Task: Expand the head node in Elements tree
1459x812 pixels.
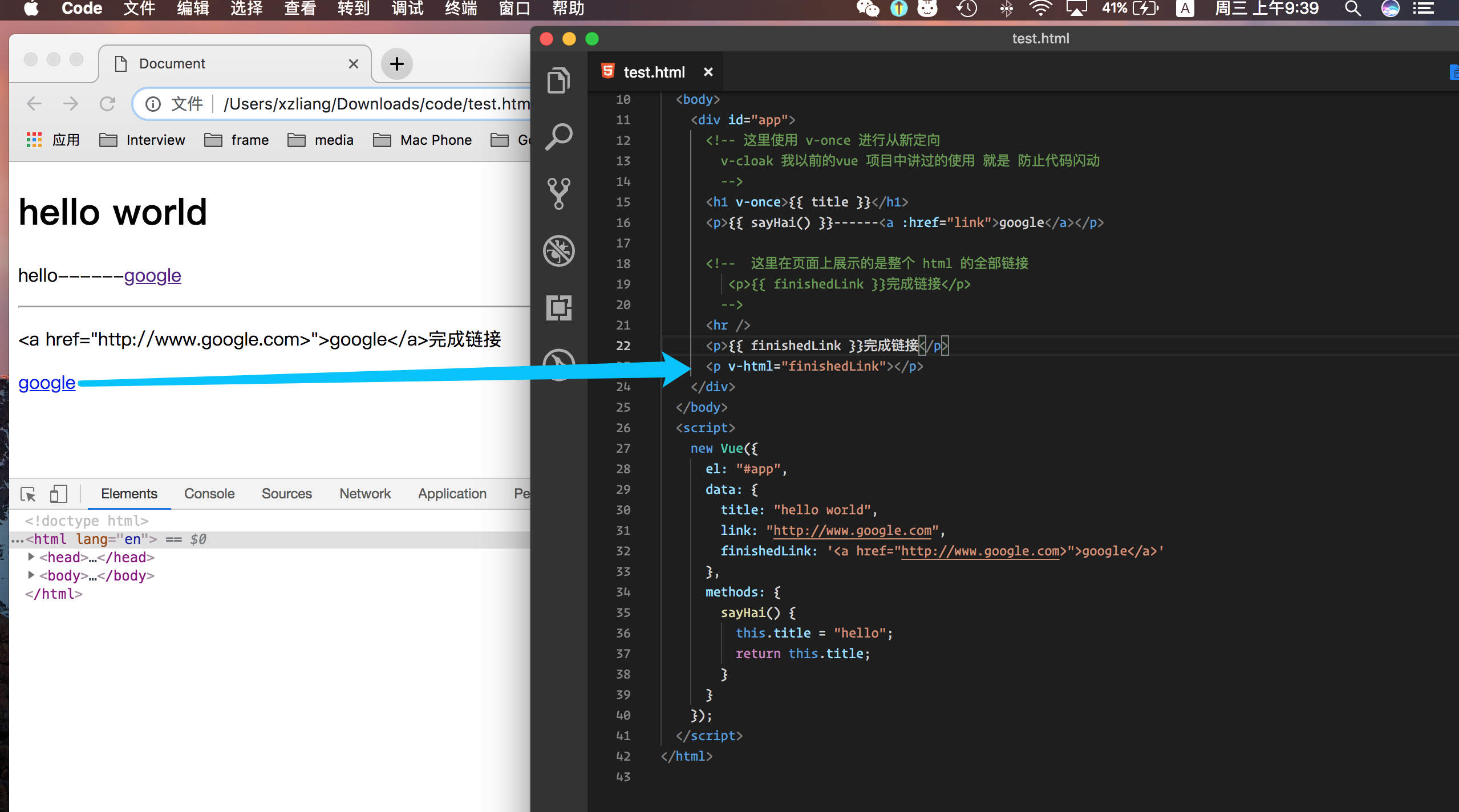Action: pyautogui.click(x=31, y=557)
